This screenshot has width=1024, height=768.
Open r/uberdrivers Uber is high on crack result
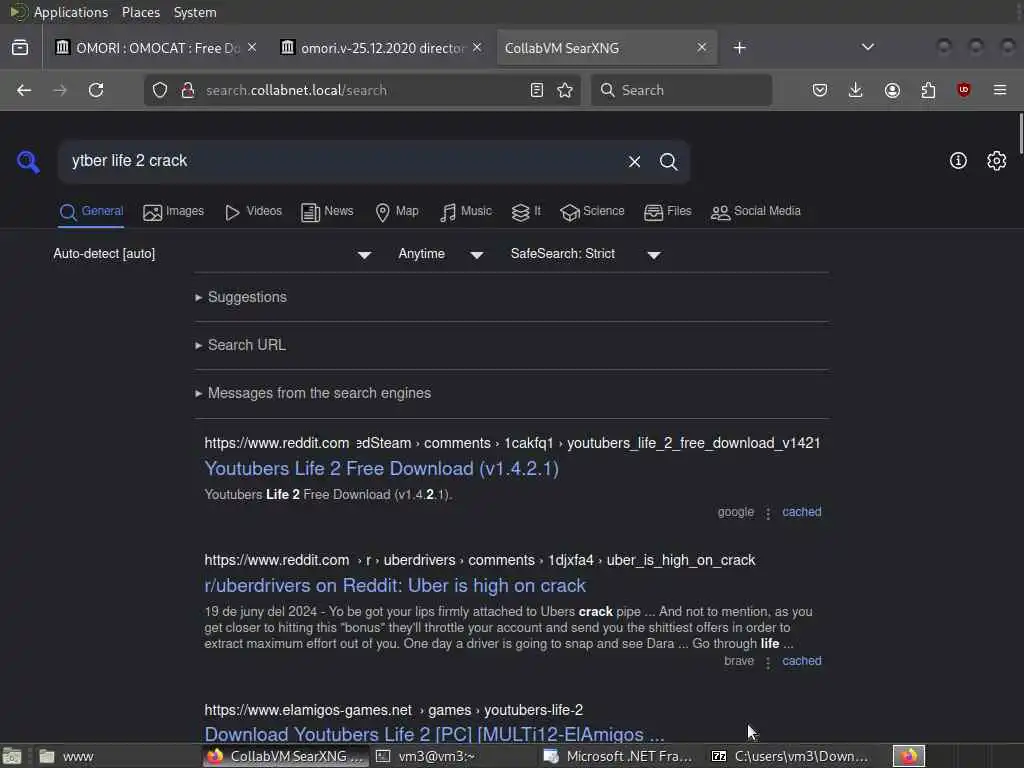coord(395,585)
